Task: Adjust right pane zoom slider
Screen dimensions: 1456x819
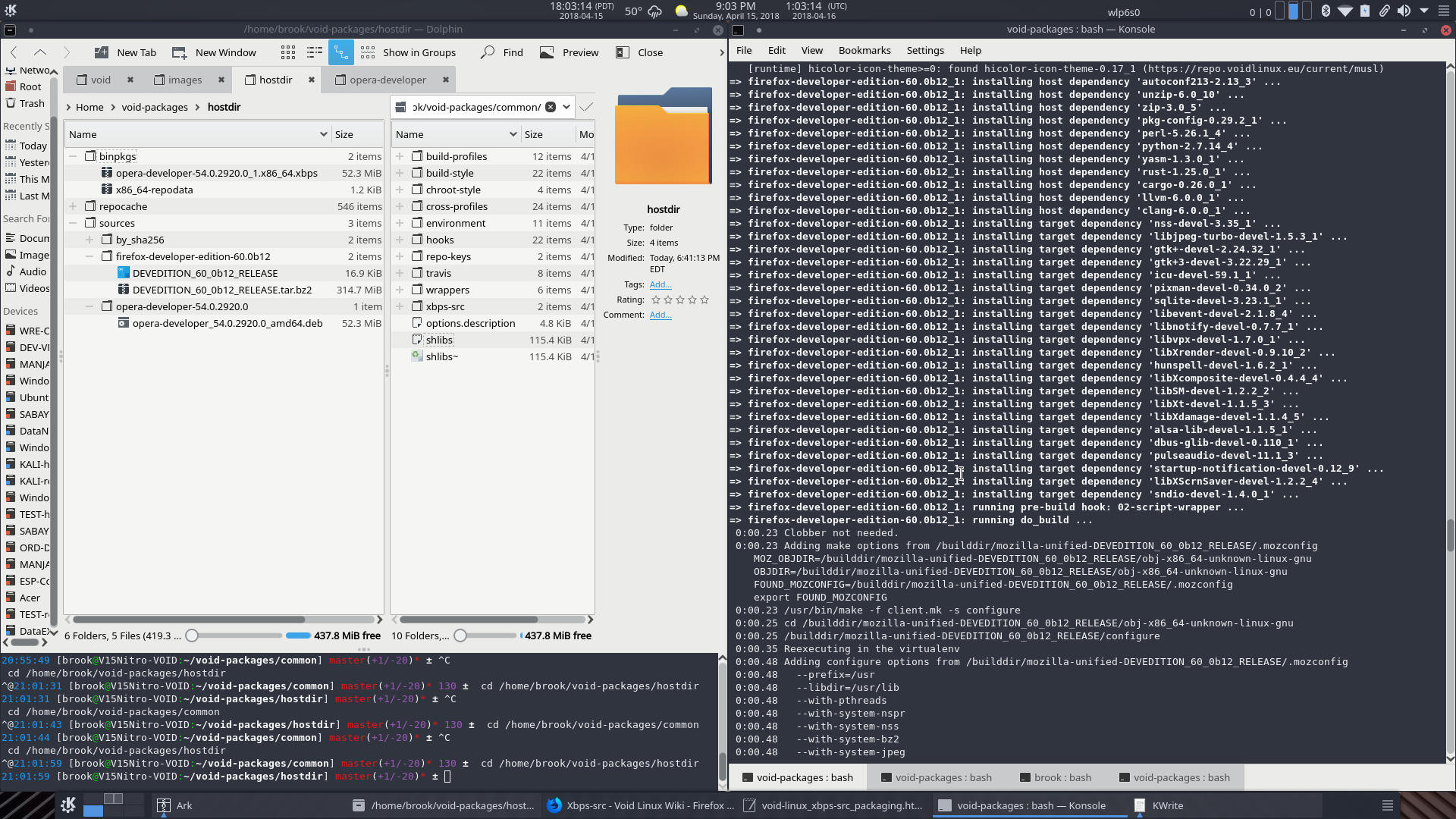Action: [485, 635]
